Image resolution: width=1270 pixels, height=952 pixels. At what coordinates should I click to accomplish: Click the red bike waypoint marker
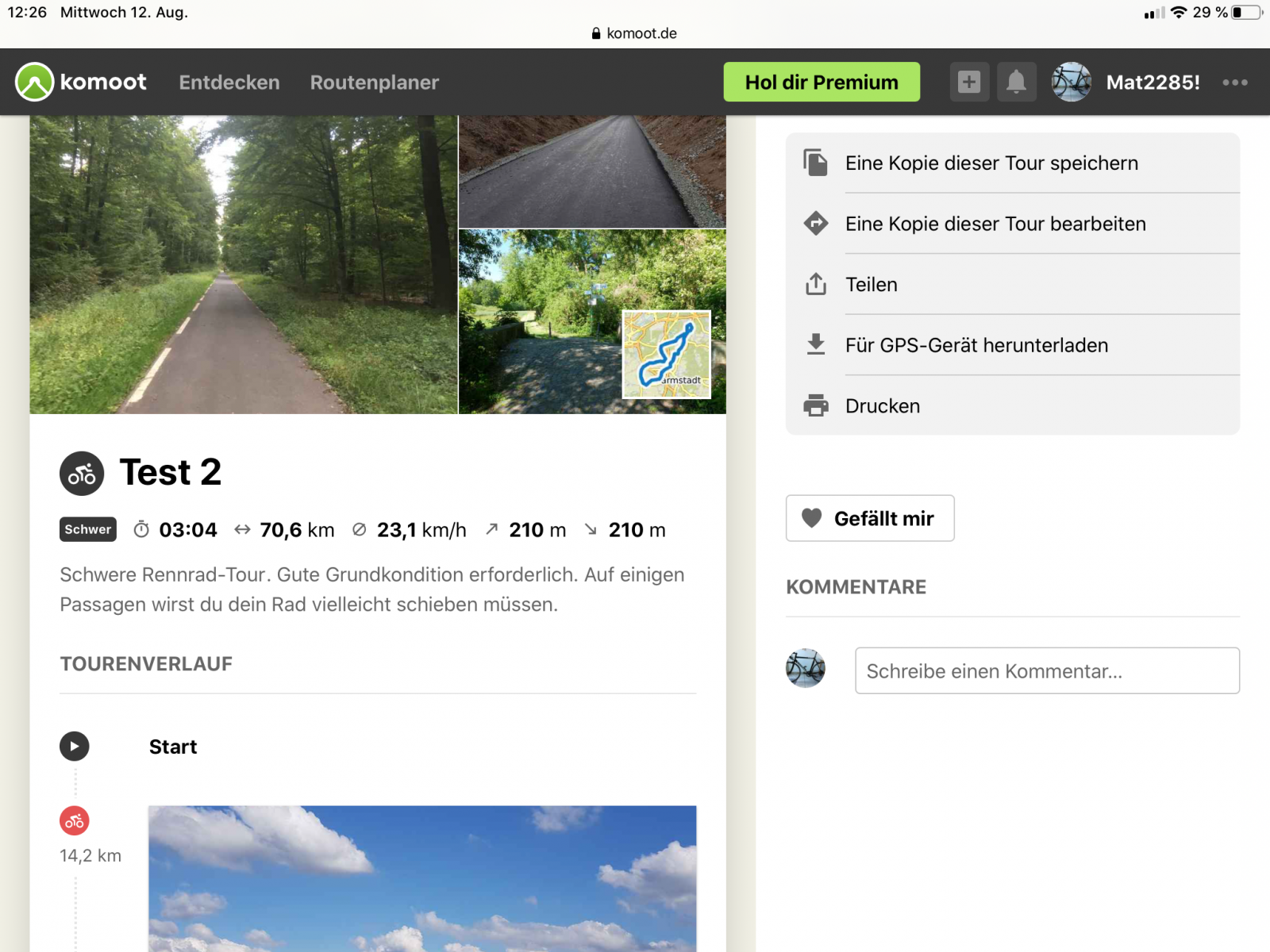click(75, 821)
